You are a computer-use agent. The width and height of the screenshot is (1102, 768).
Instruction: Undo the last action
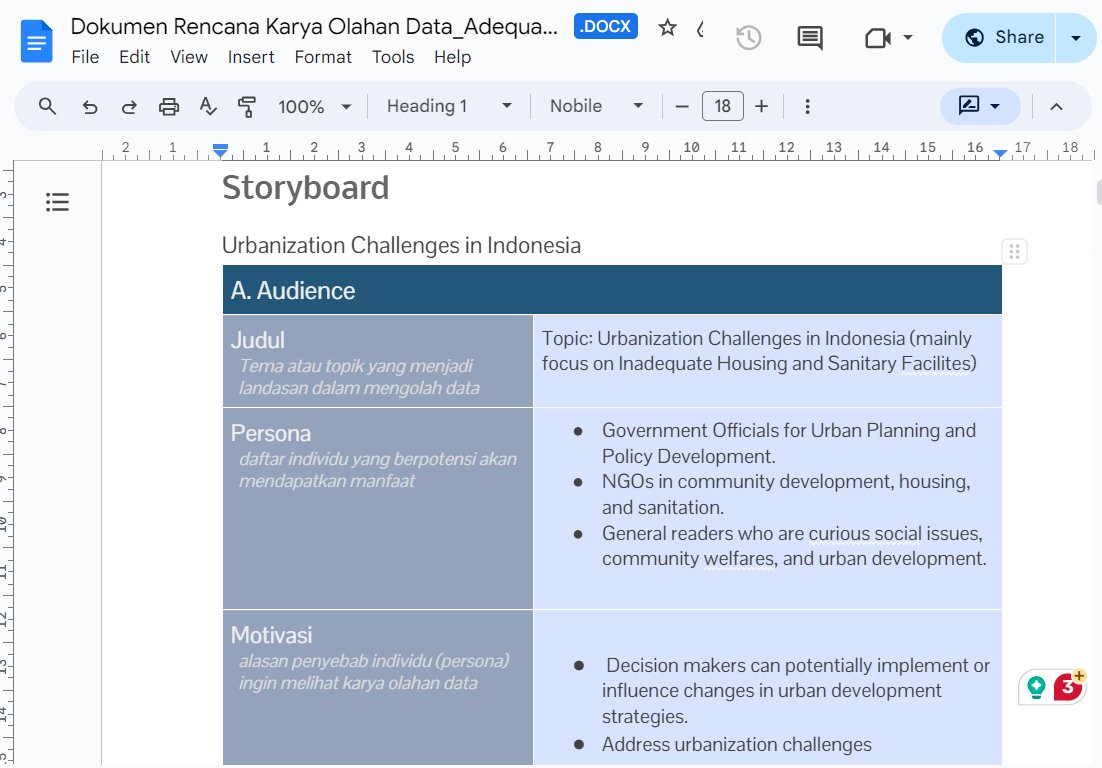pyautogui.click(x=89, y=107)
